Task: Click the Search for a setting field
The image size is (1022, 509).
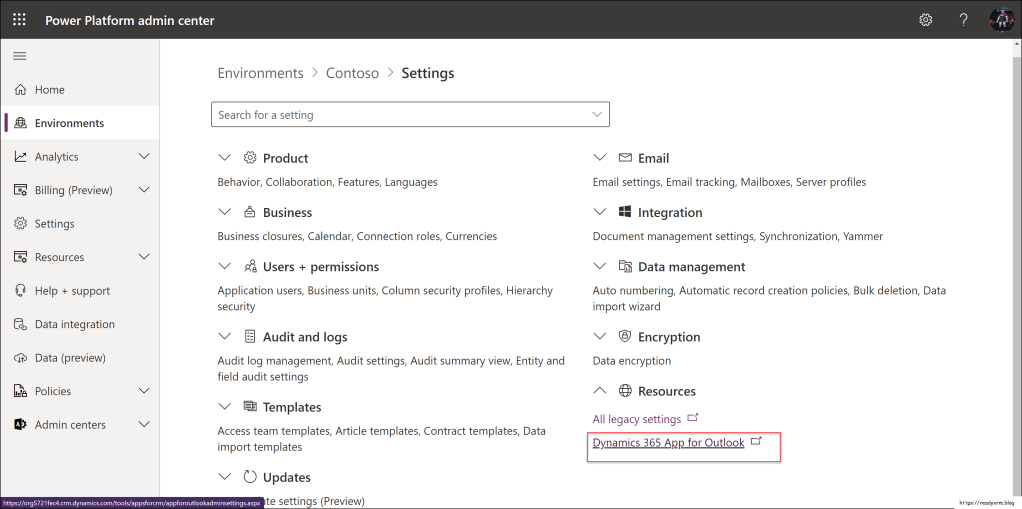Action: tap(400, 115)
